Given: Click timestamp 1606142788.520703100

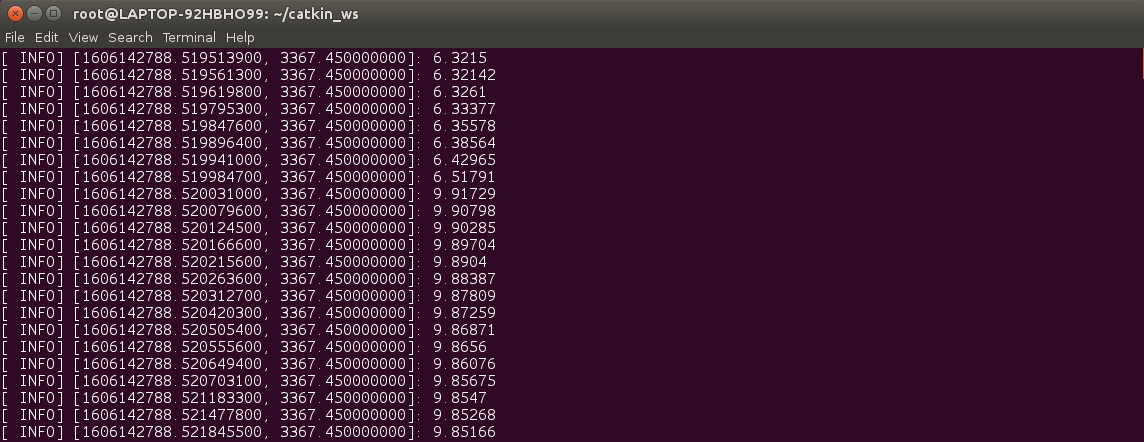Looking at the screenshot, I should click(x=174, y=381).
